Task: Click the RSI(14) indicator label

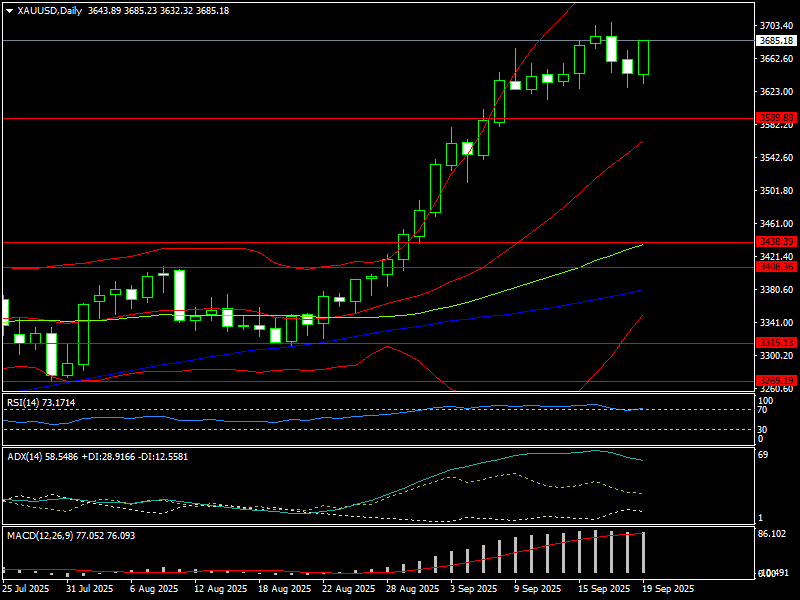Action: click(x=40, y=402)
